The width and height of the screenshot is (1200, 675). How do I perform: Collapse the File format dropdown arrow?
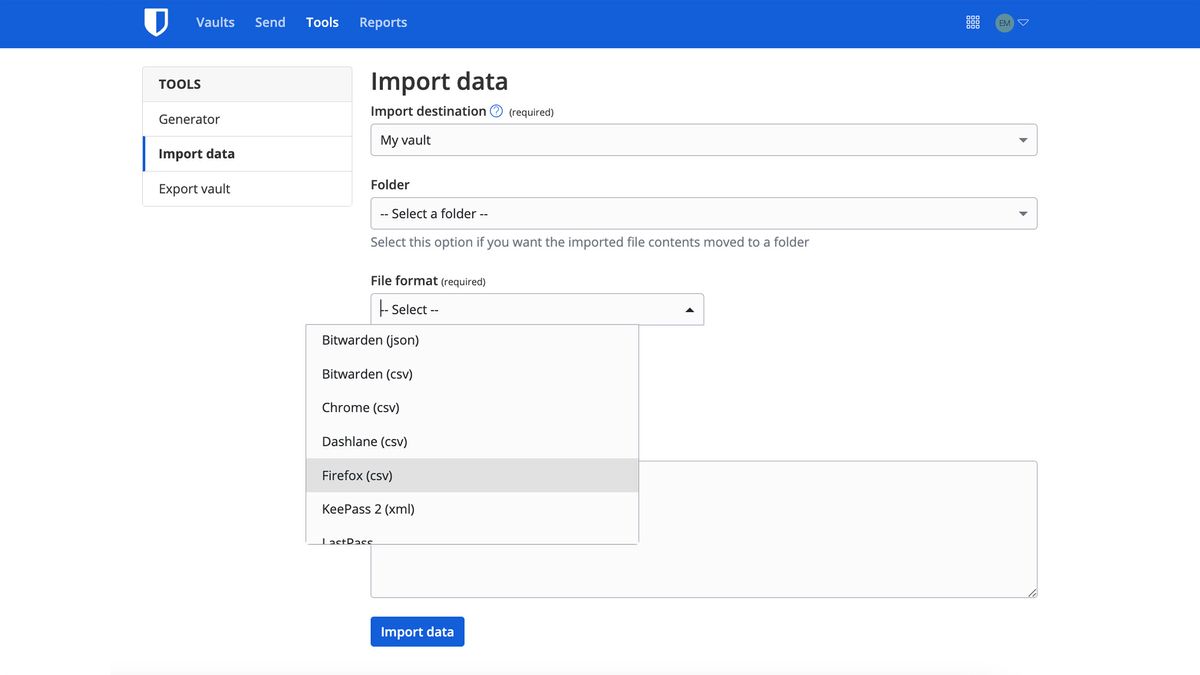tap(689, 309)
